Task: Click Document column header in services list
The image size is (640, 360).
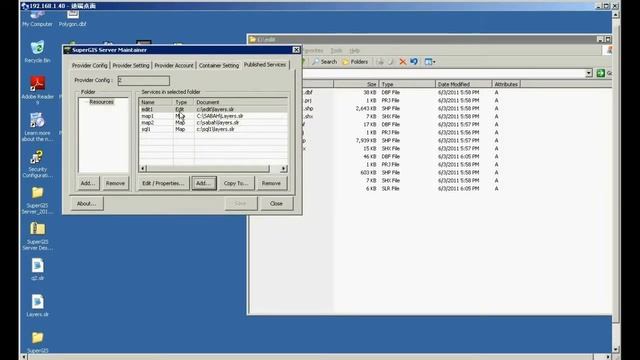Action: coord(241,102)
